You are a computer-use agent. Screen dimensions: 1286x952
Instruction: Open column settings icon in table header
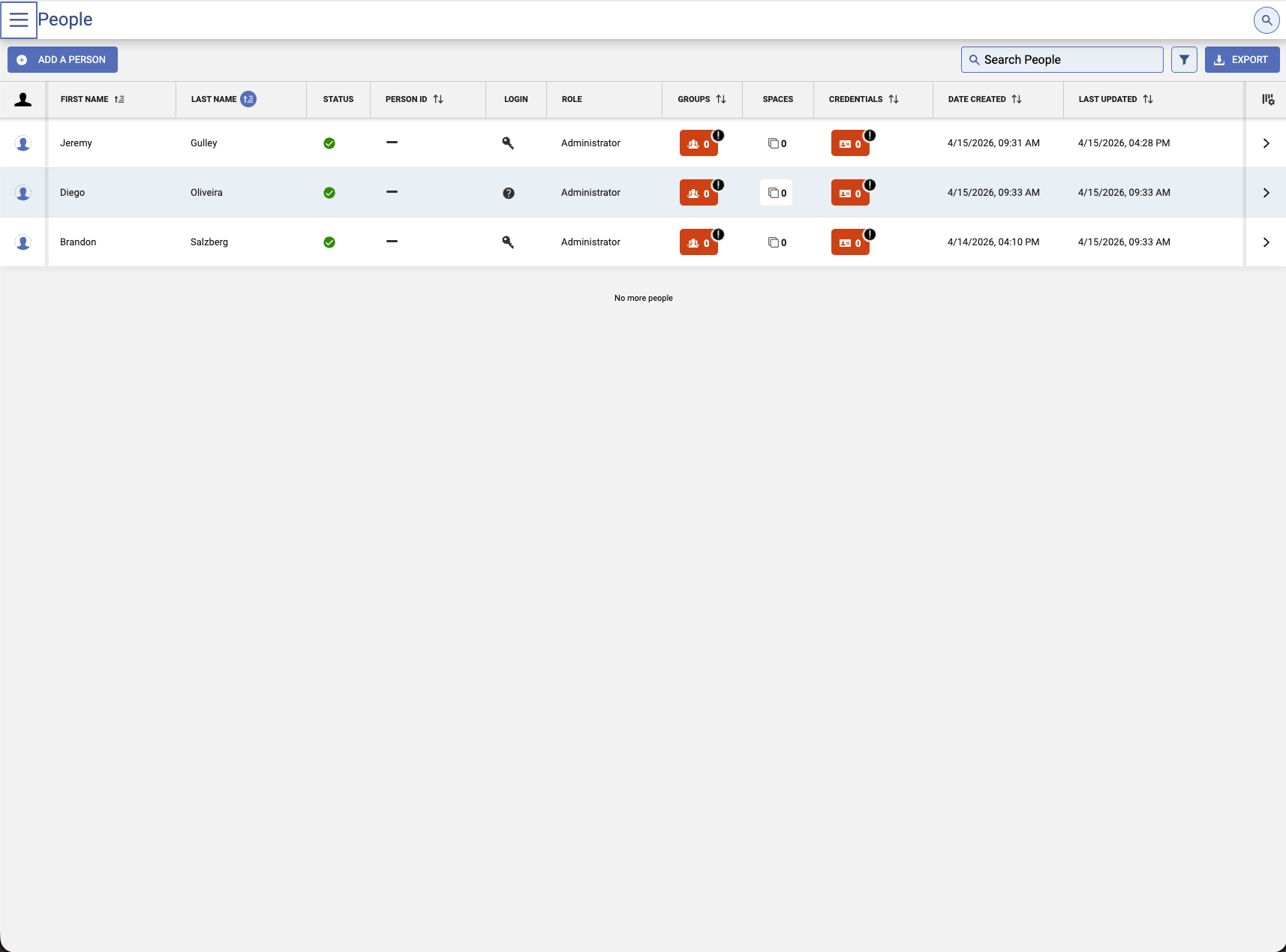[1267, 99]
